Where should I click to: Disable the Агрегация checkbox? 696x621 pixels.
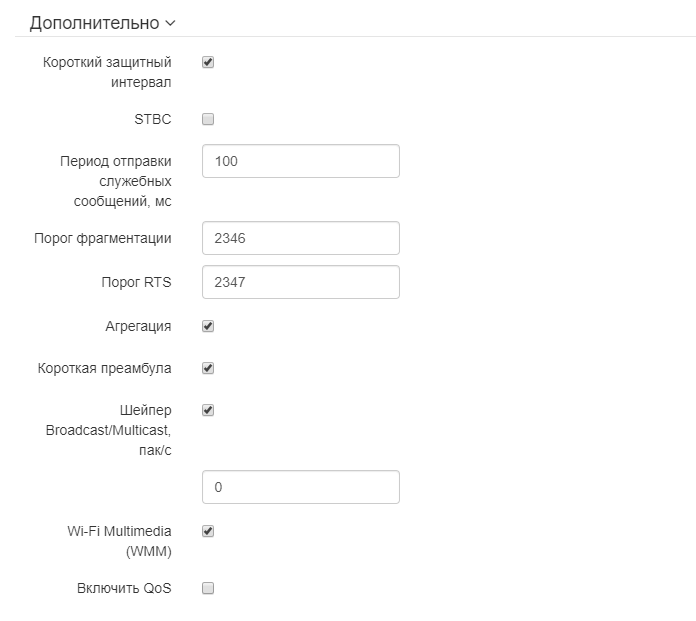208,326
